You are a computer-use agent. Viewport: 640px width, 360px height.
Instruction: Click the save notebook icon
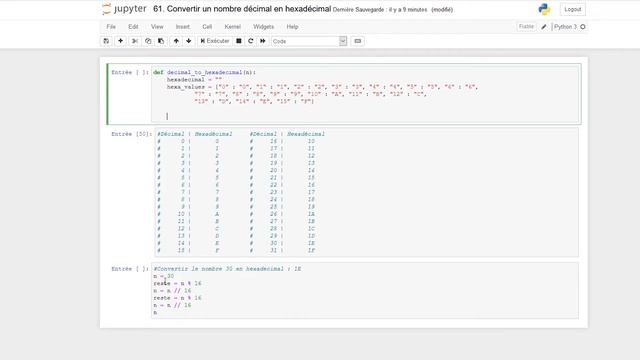(106, 41)
